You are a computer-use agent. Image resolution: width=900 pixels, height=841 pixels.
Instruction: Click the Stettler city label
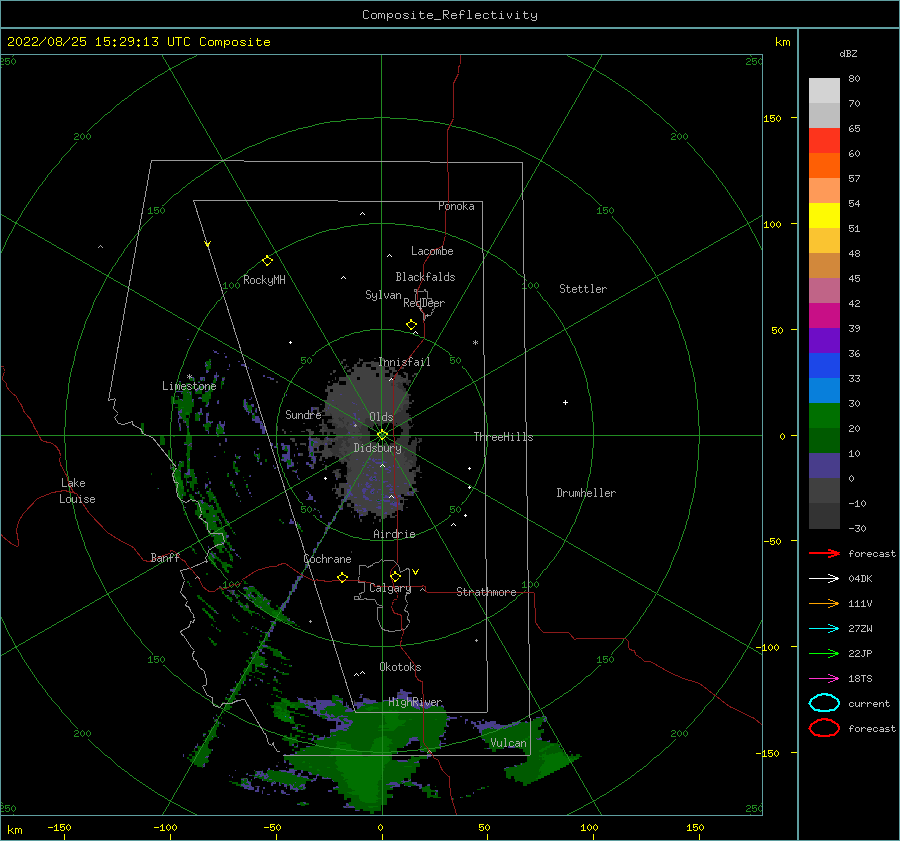point(583,289)
